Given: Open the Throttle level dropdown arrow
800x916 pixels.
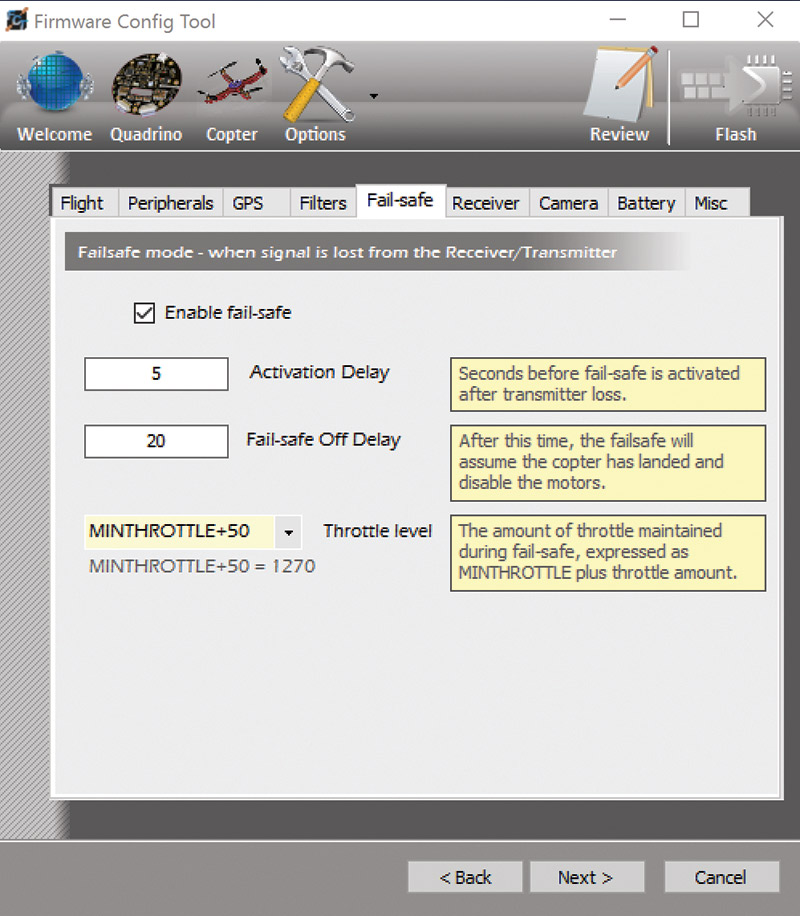Looking at the screenshot, I should point(288,532).
